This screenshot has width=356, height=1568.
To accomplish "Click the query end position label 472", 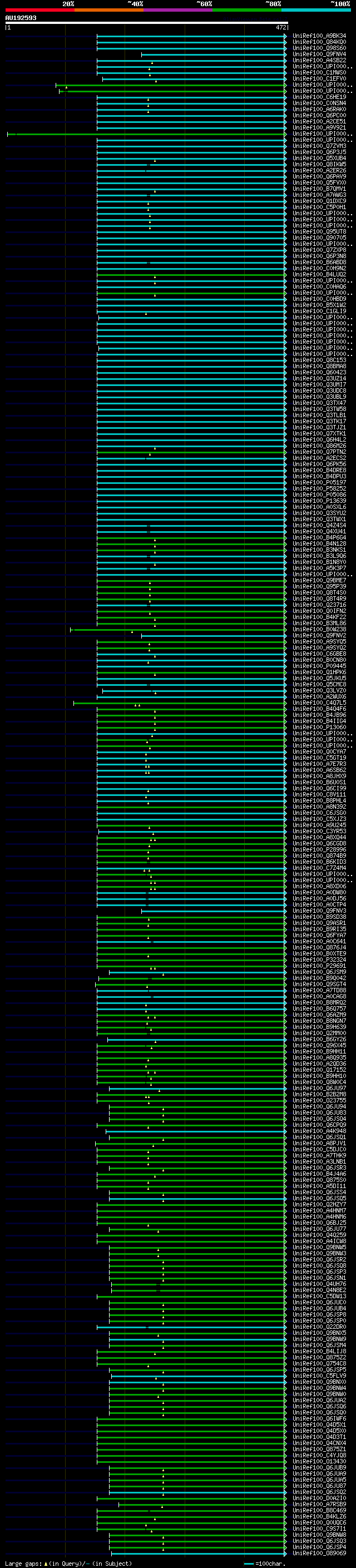I will (x=280, y=27).
